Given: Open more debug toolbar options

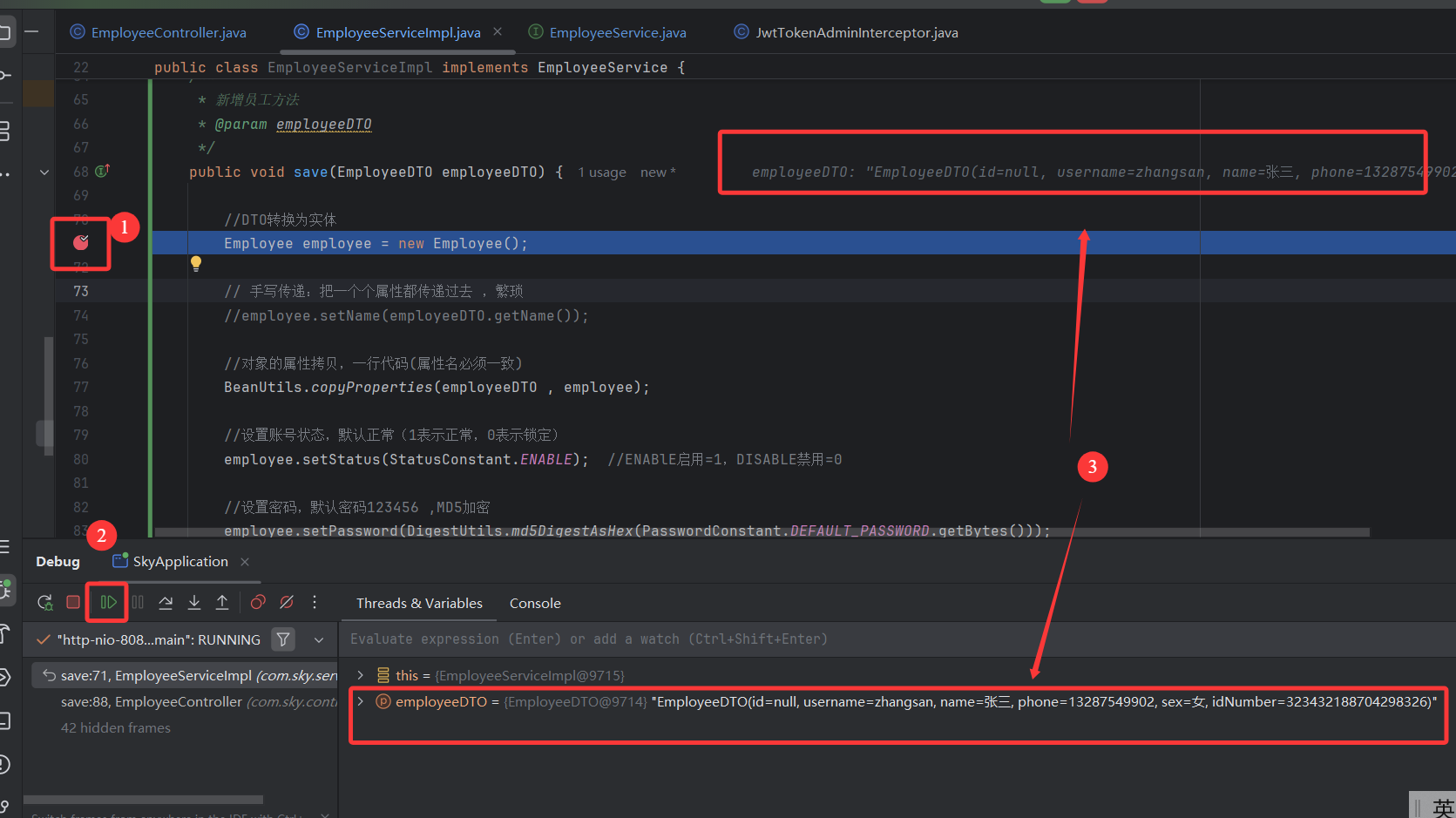Looking at the screenshot, I should 315,602.
